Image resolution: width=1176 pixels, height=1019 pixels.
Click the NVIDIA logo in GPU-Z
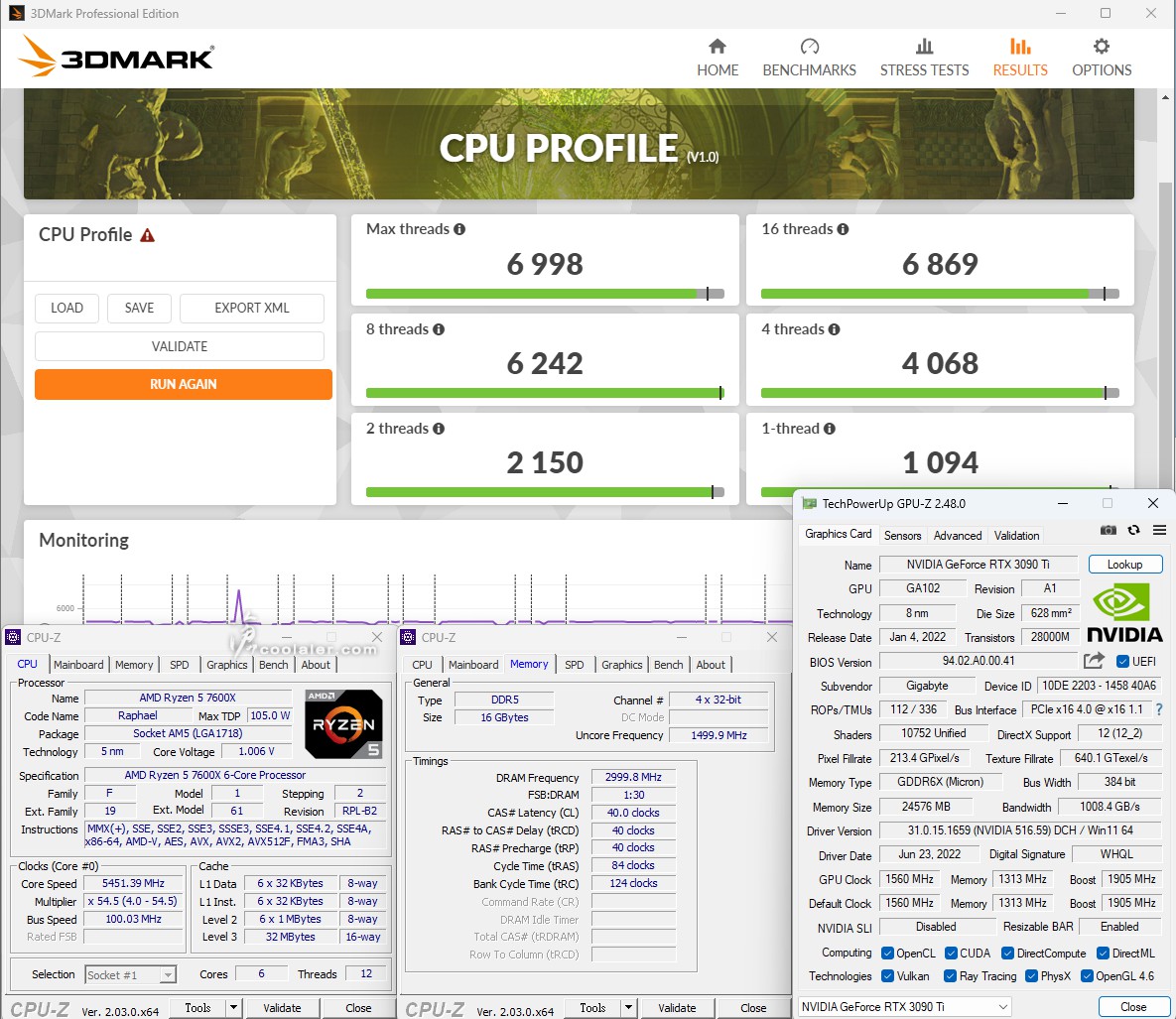[1124, 613]
